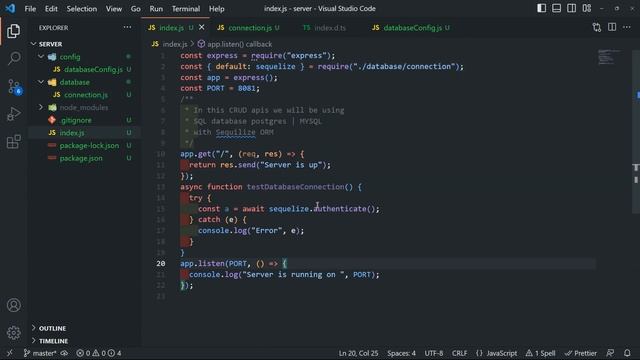Change CRLF end of line sequence
The height and width of the screenshot is (360, 640).
pyautogui.click(x=459, y=353)
